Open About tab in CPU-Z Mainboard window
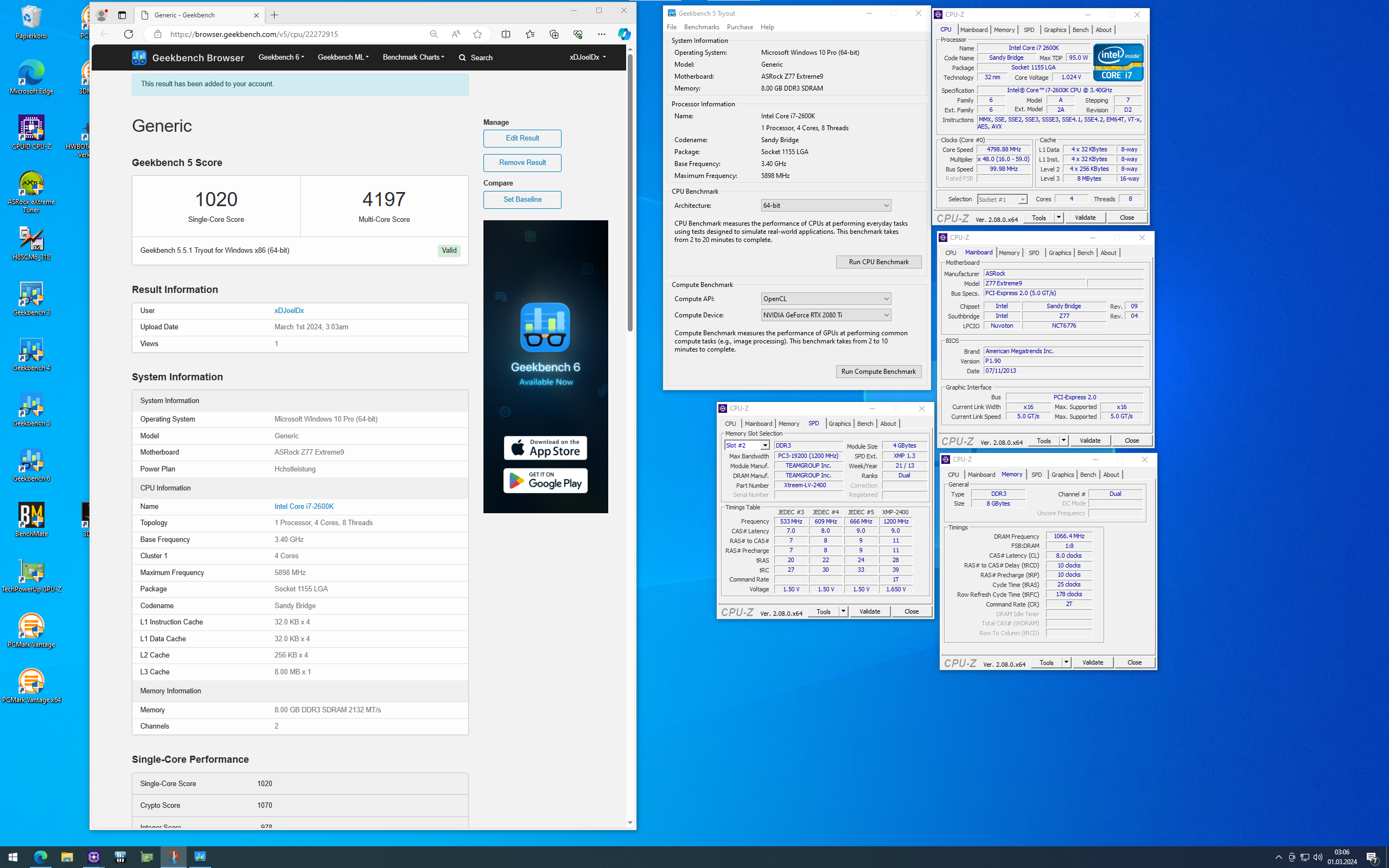 (x=1108, y=253)
